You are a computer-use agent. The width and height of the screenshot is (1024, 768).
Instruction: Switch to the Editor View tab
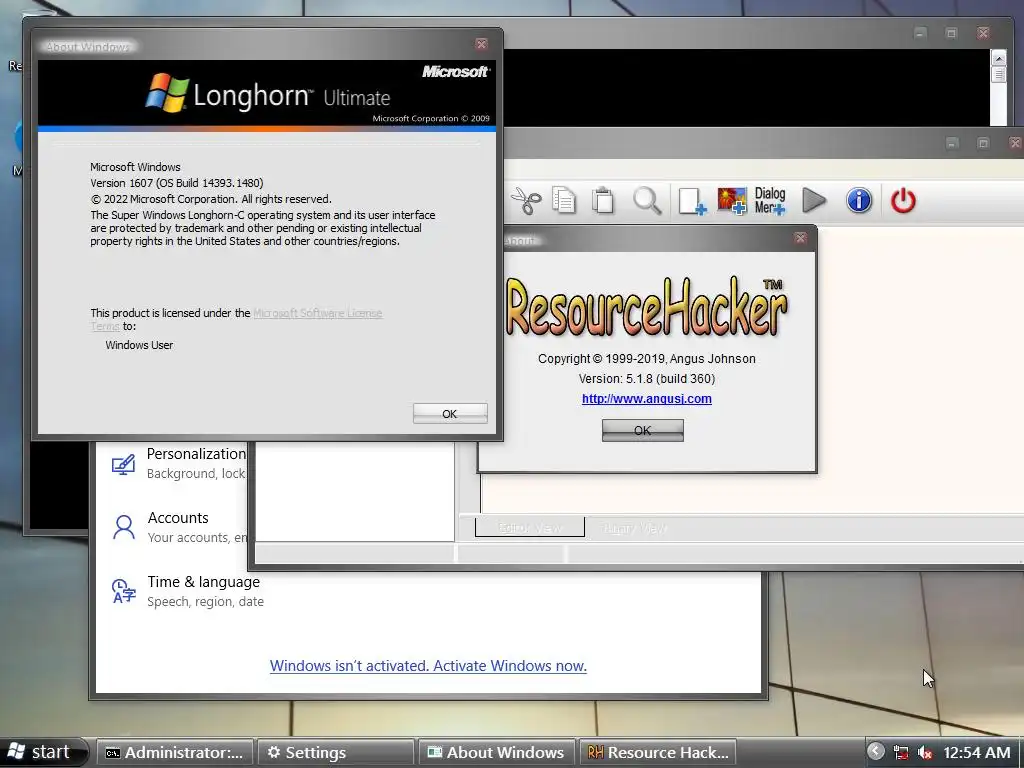(x=530, y=528)
